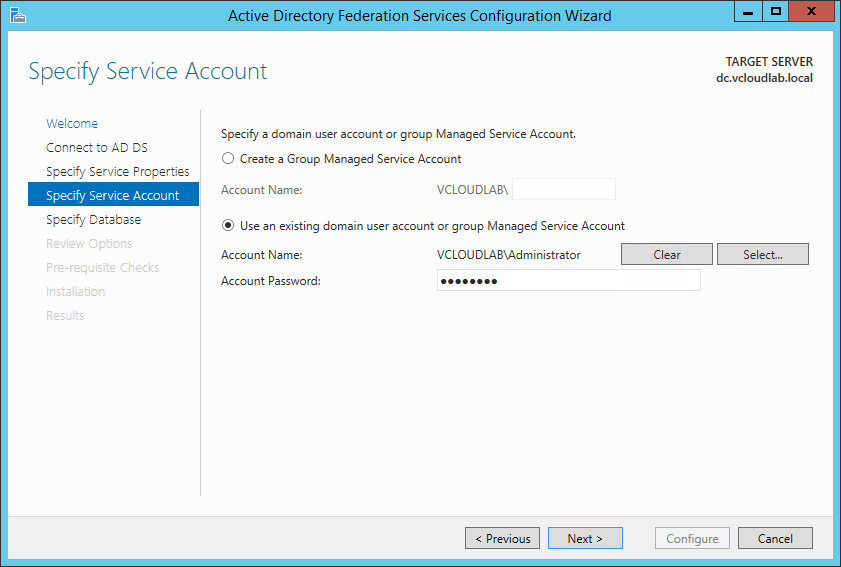Image resolution: width=841 pixels, height=567 pixels.
Task: Open the Welcome step in the sidebar
Action: [x=72, y=123]
